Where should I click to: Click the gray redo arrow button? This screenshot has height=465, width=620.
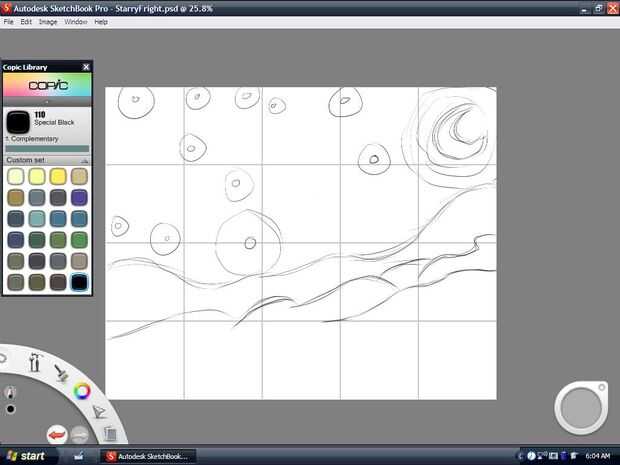(80, 435)
